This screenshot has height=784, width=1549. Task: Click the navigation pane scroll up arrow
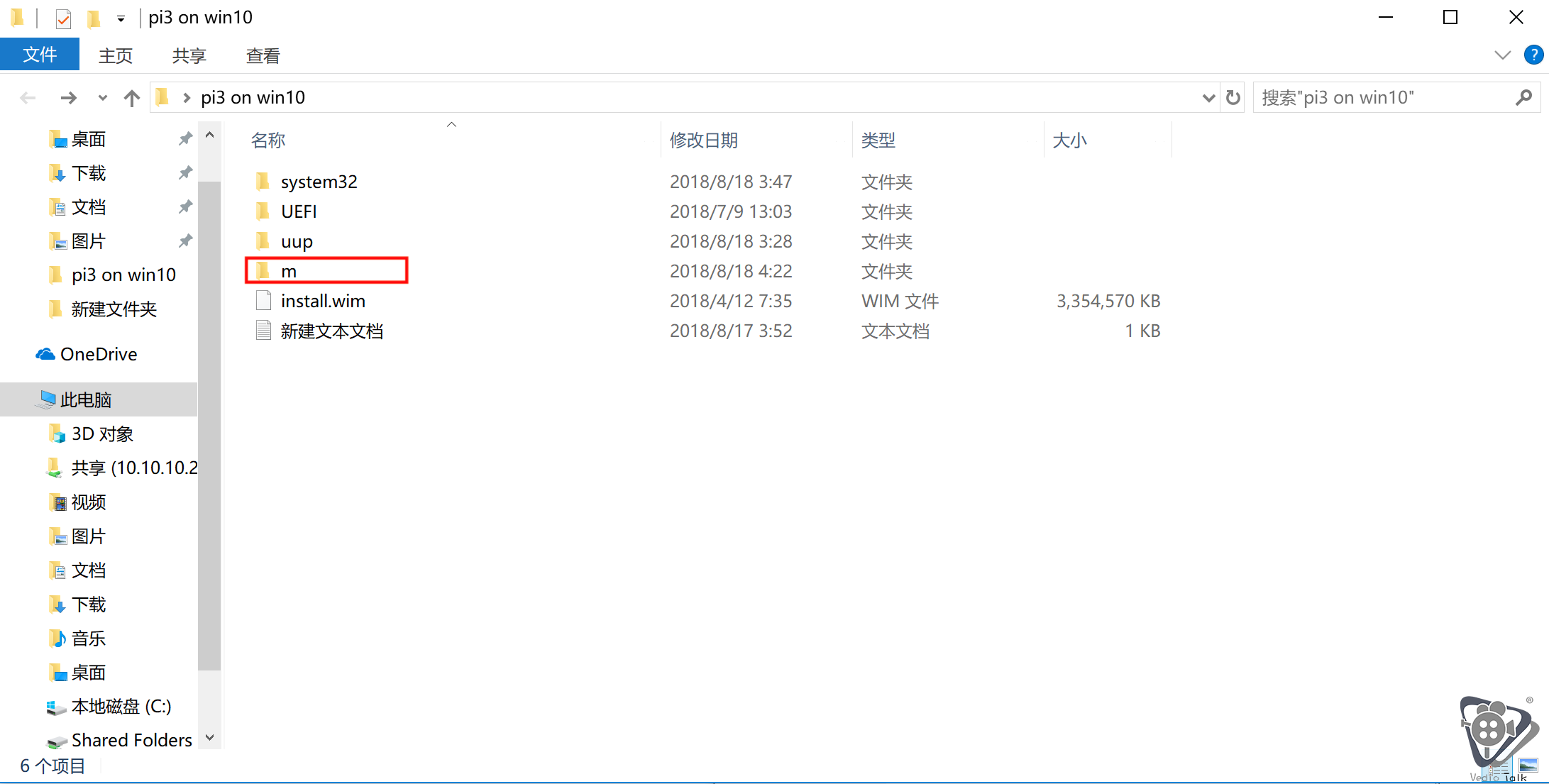(x=209, y=135)
